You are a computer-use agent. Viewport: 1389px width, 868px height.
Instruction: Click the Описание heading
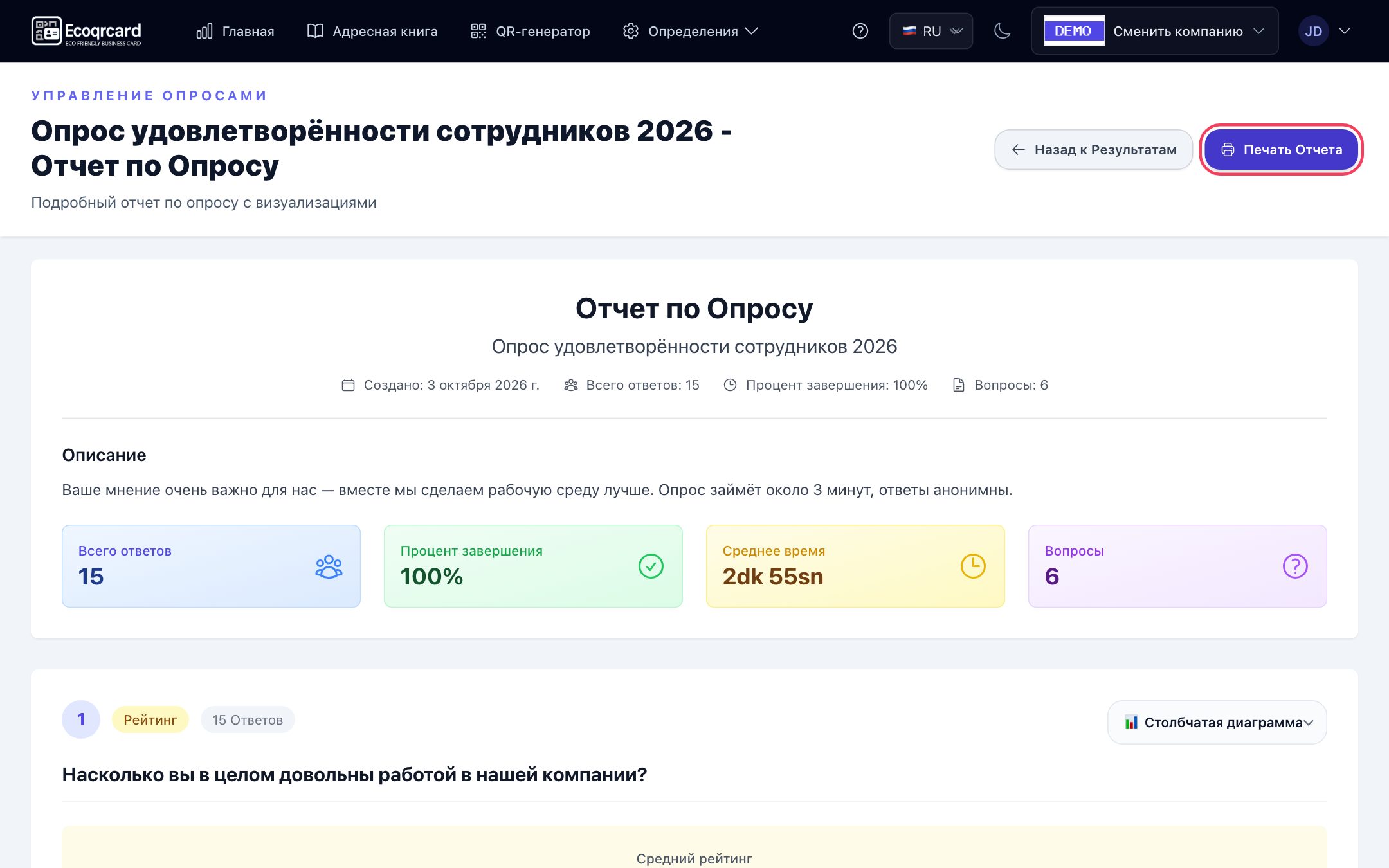pyautogui.click(x=104, y=455)
